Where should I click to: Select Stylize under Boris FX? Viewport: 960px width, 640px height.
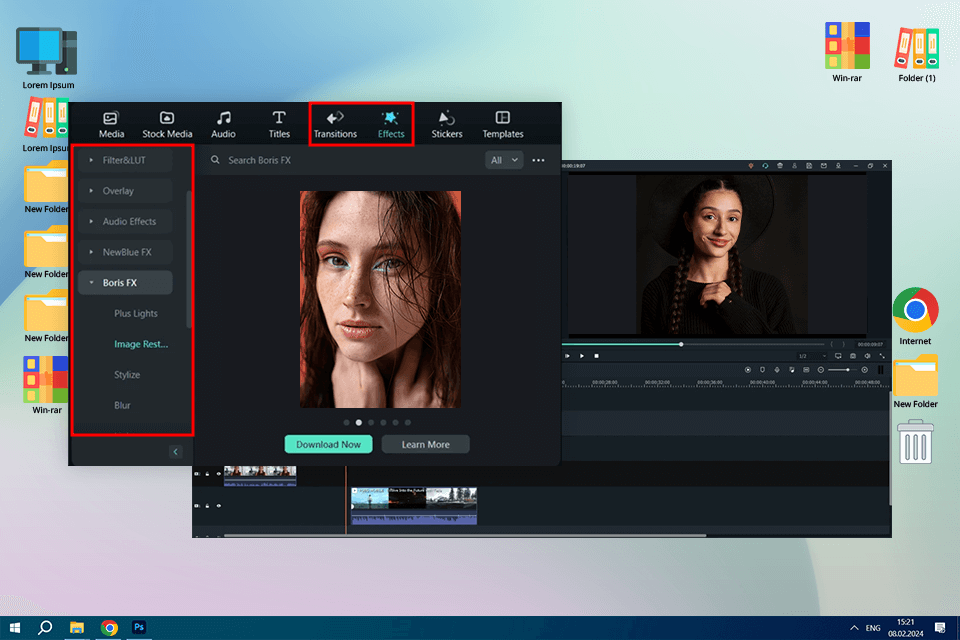coord(127,374)
